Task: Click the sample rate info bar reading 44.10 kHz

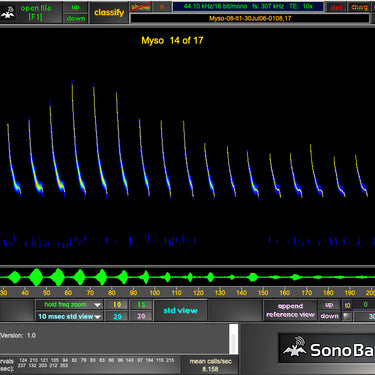Action: click(248, 7)
